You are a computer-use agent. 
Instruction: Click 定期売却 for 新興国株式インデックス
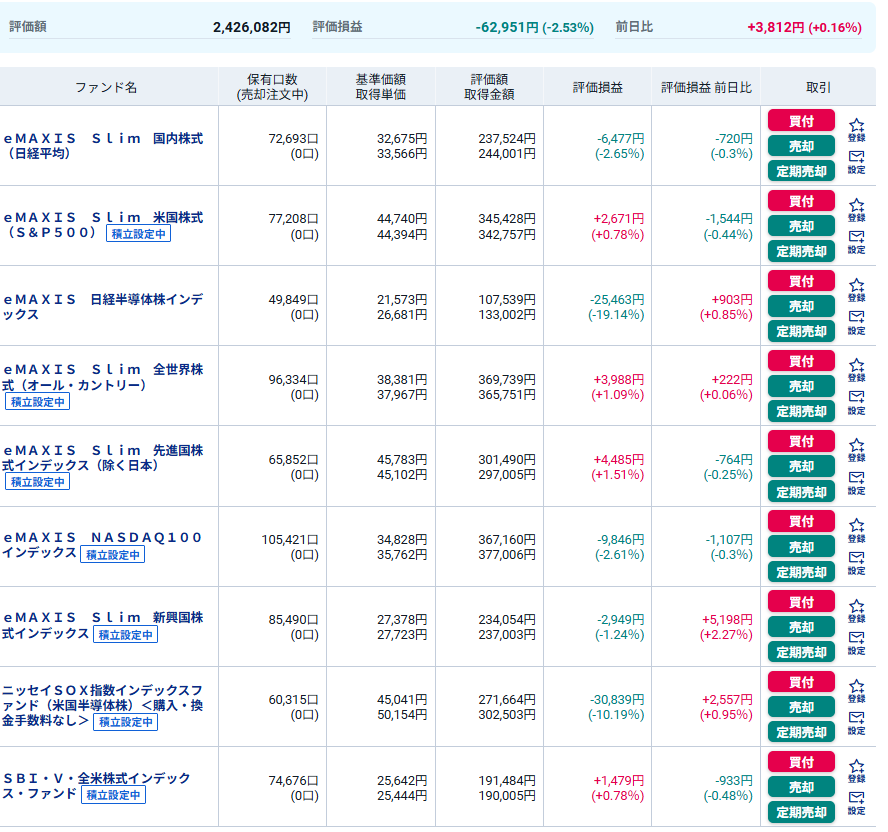801,652
